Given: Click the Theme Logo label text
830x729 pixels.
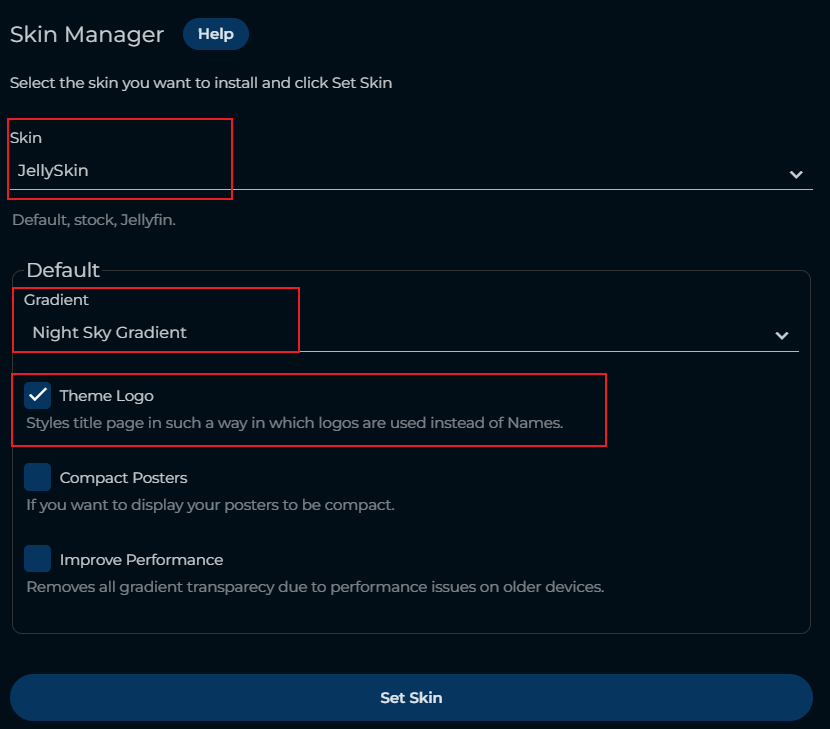Looking at the screenshot, I should click(106, 396).
